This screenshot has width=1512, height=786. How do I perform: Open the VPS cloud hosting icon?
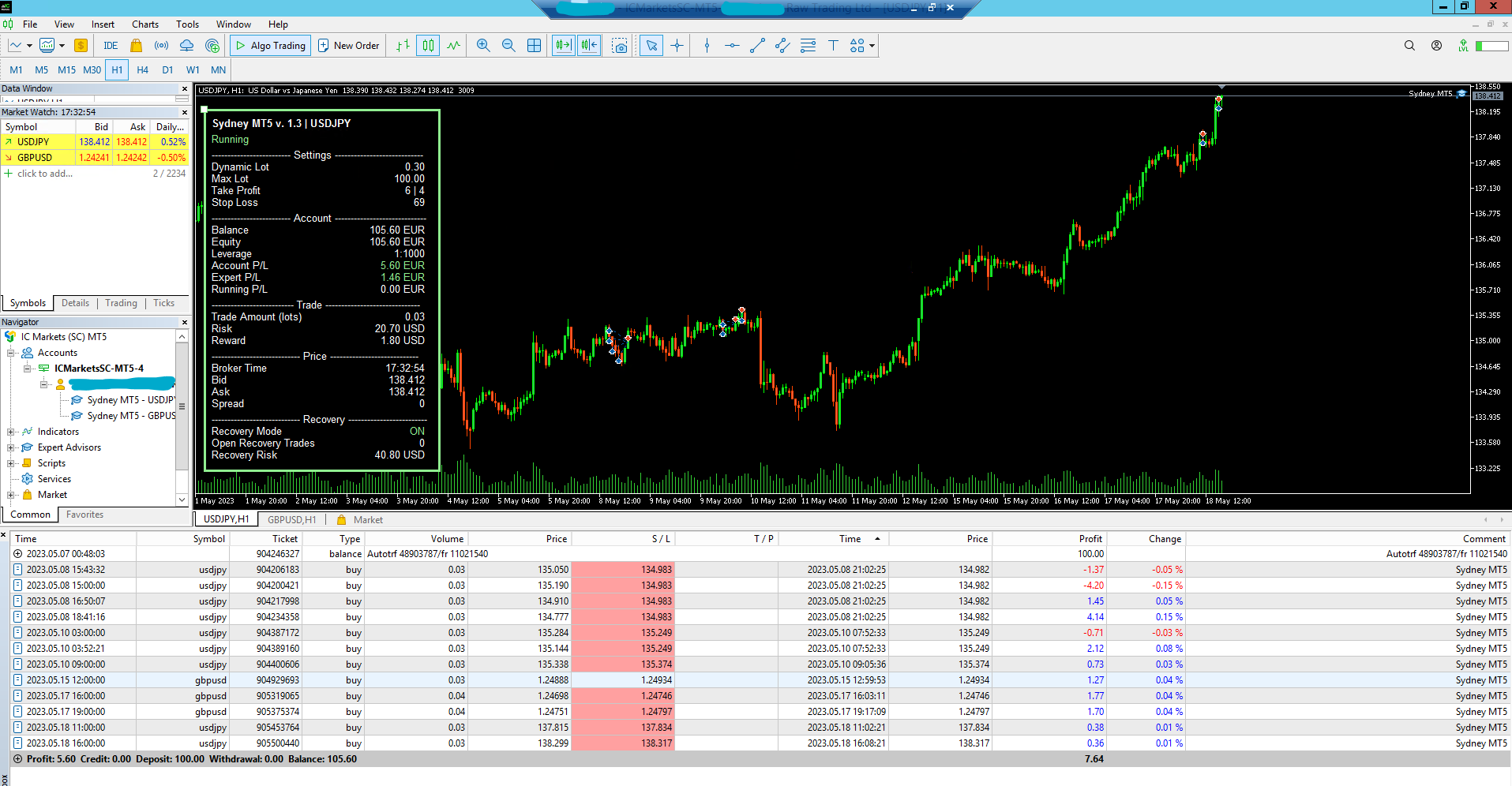pos(186,46)
